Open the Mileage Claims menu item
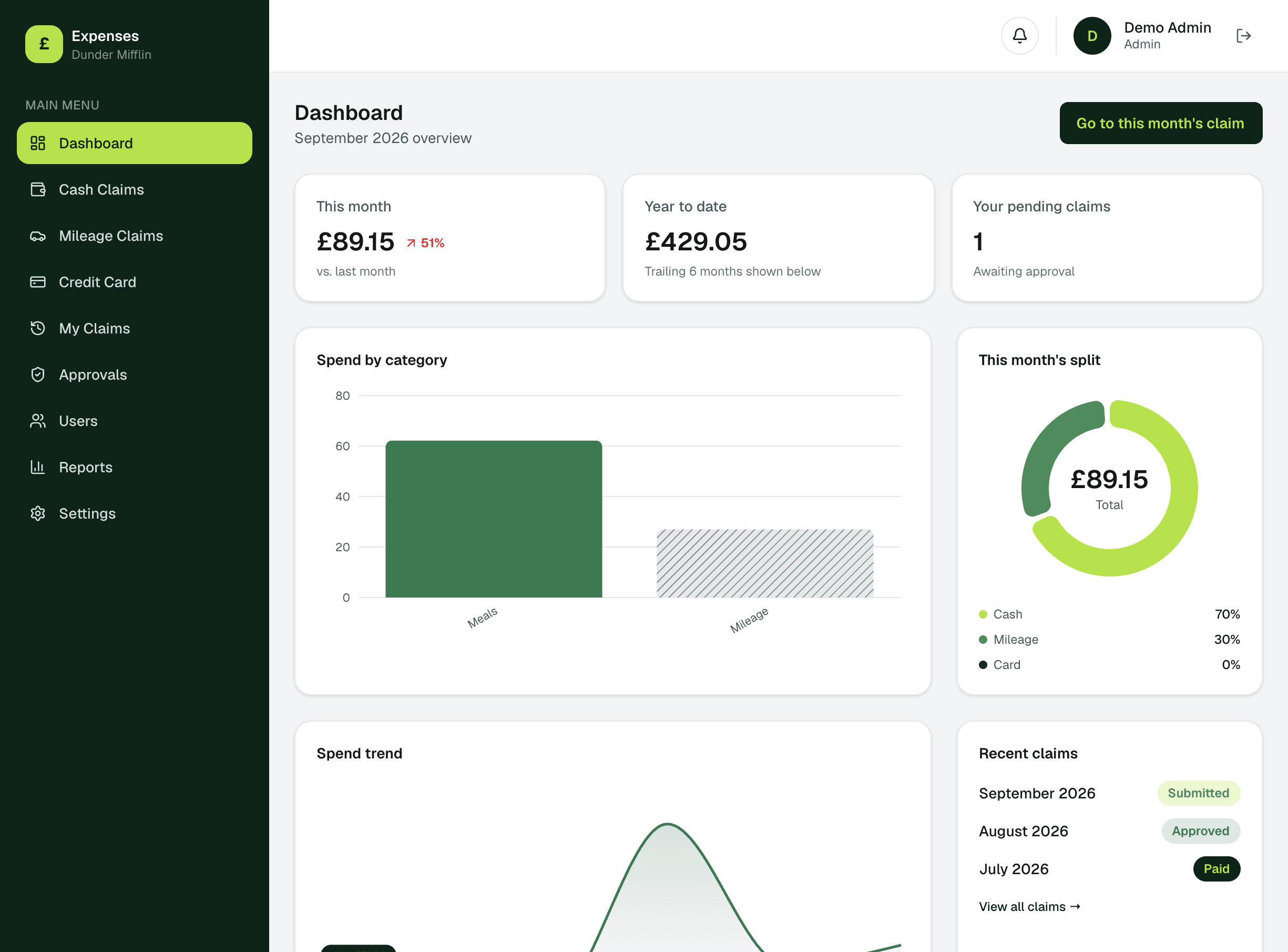Image resolution: width=1288 pixels, height=952 pixels. click(x=134, y=236)
